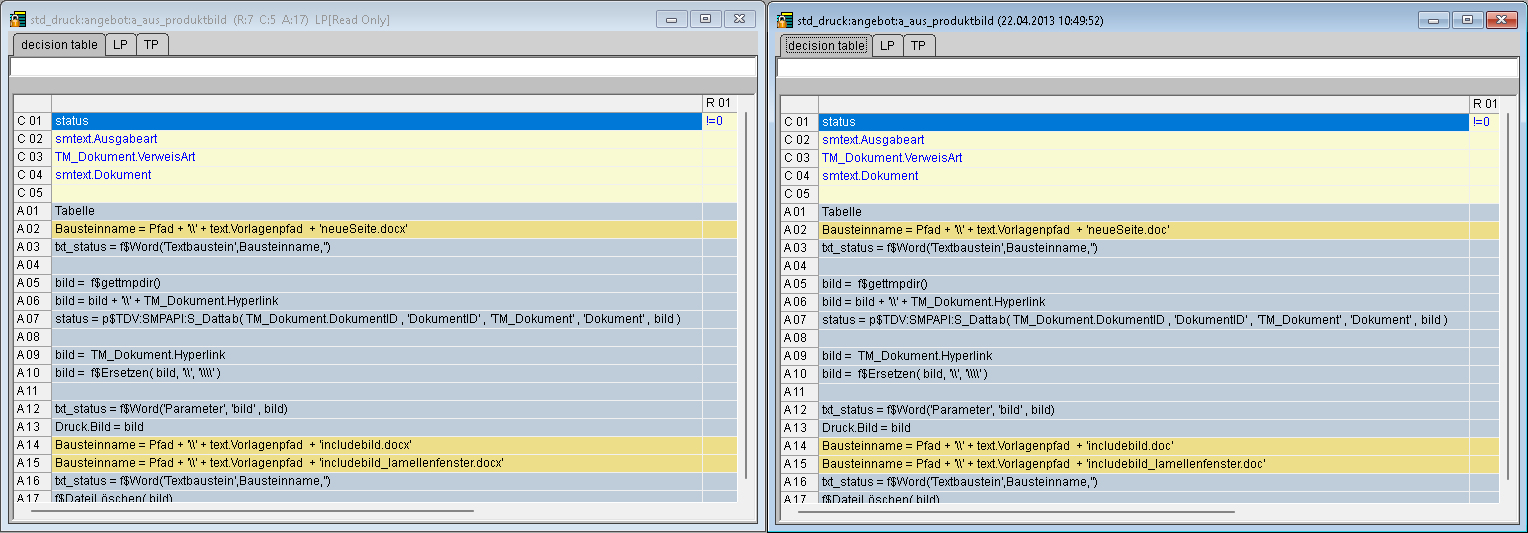1528x533 pixels.
Task: Switch to LP tab in right window
Action: coord(887,46)
